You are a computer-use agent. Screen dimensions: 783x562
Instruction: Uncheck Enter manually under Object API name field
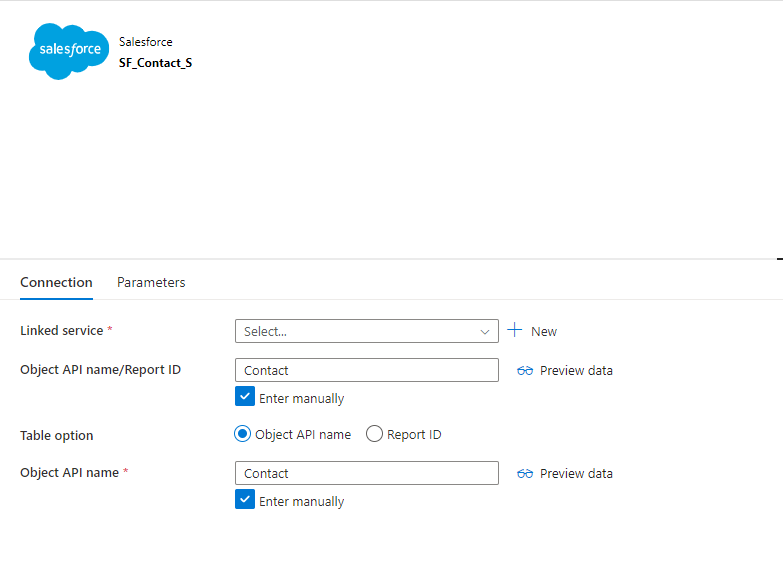[x=245, y=500]
